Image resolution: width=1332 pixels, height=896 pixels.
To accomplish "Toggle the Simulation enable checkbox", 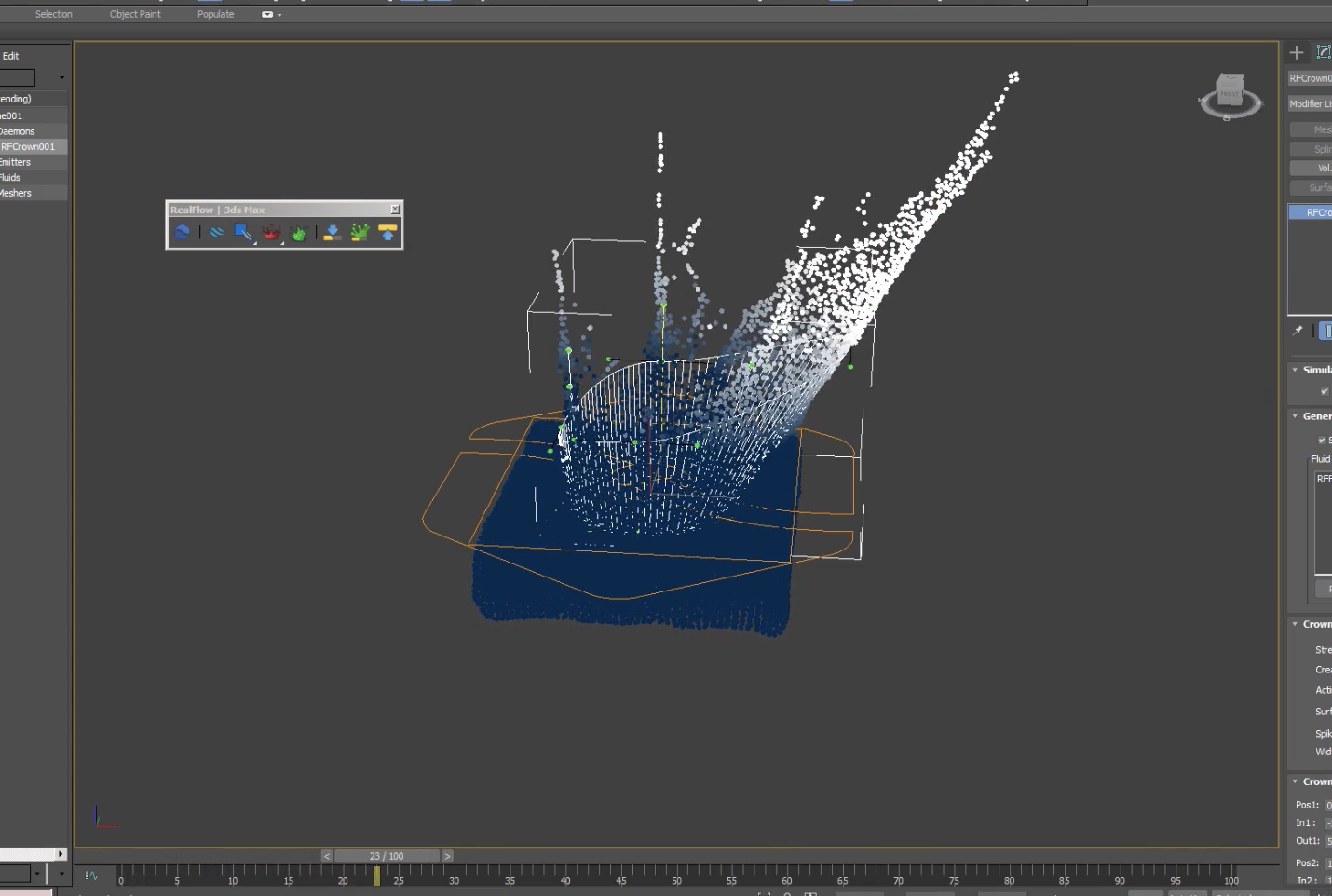I will 1325,390.
